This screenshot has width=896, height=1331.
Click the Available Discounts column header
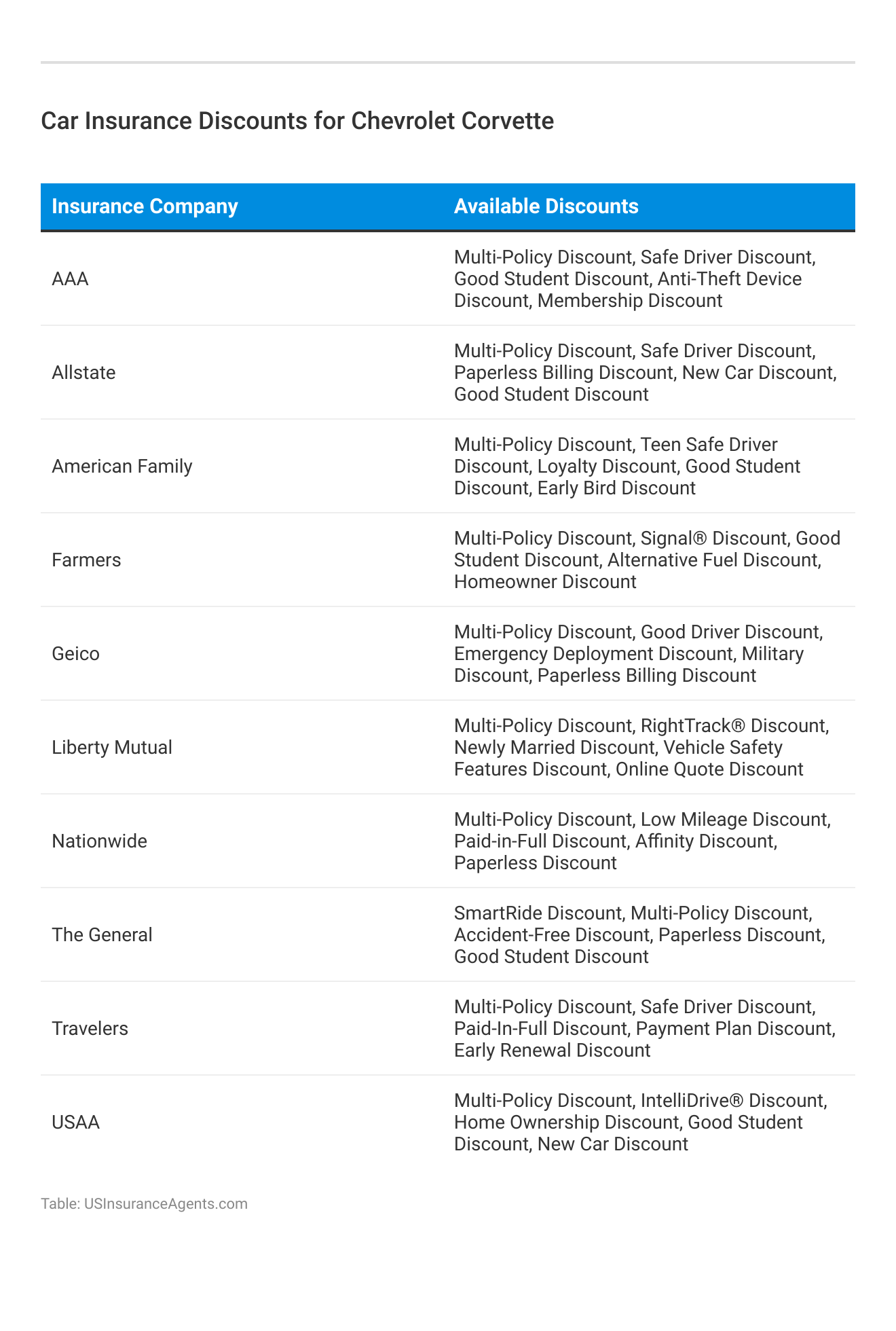click(546, 206)
